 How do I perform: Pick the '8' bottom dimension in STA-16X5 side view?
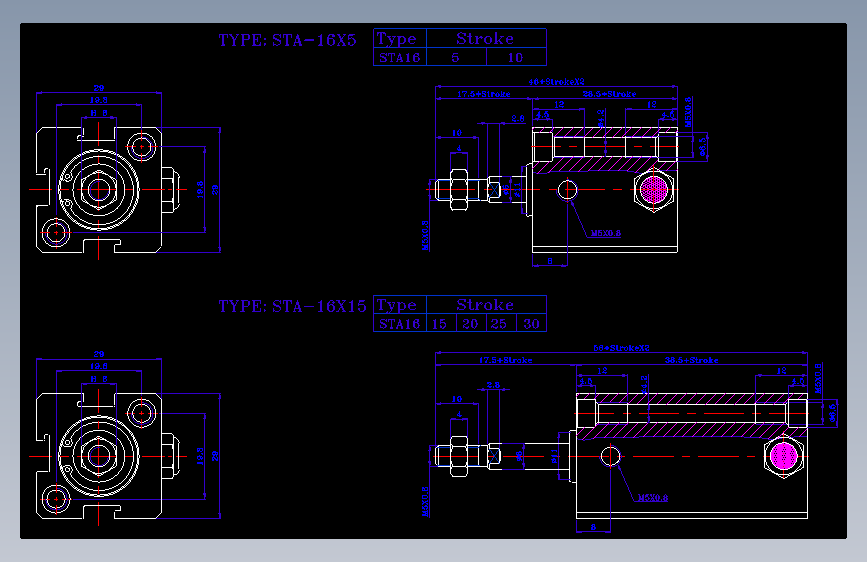tap(550, 261)
